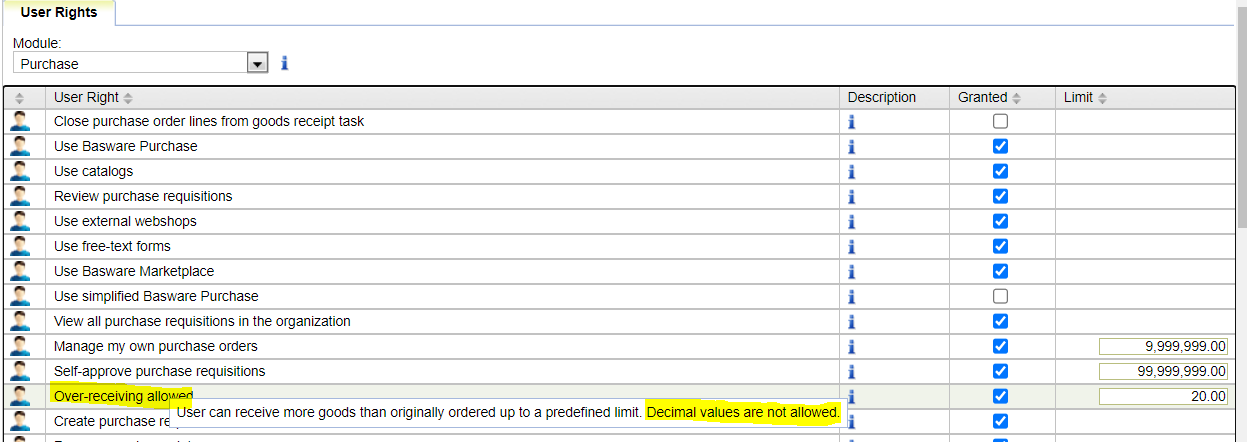Click info icon next to Module dropdown
Viewport: 1247px width, 442px height.
pyautogui.click(x=284, y=63)
